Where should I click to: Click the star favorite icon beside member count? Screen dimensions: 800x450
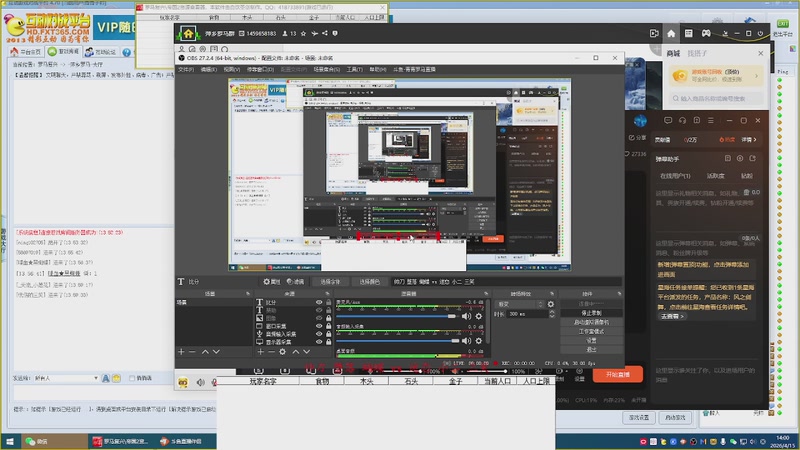(304, 34)
